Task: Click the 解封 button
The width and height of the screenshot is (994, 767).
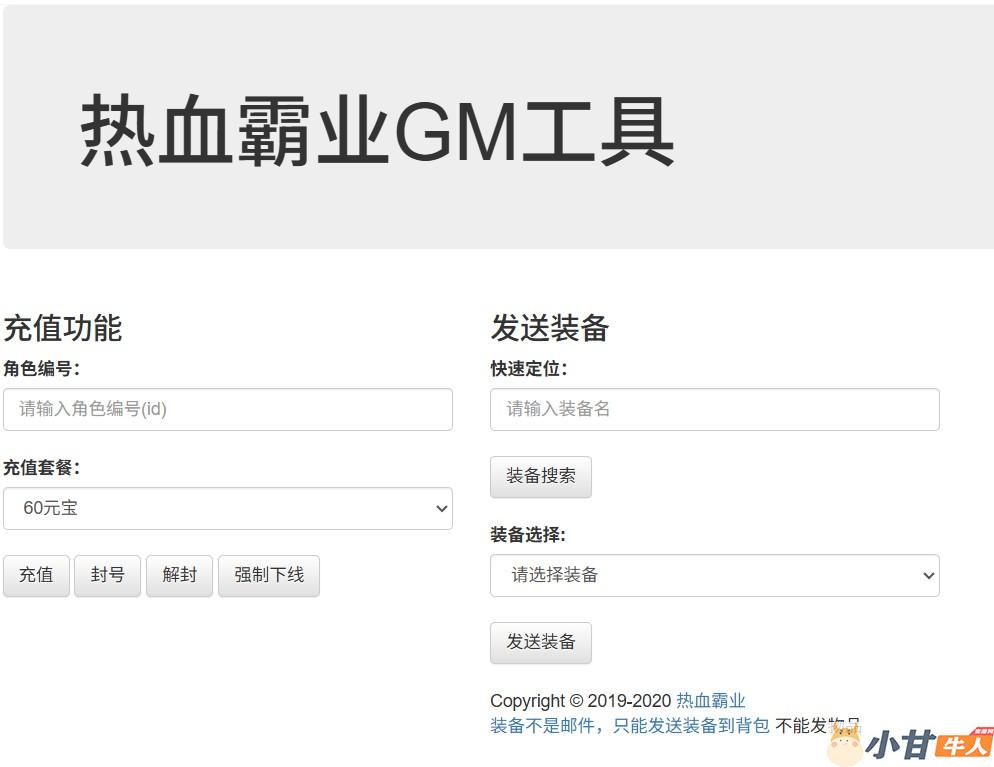Action: click(179, 576)
